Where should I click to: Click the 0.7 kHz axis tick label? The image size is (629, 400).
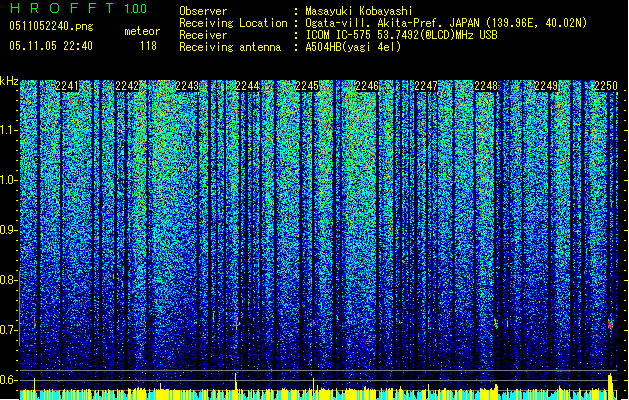[9, 330]
